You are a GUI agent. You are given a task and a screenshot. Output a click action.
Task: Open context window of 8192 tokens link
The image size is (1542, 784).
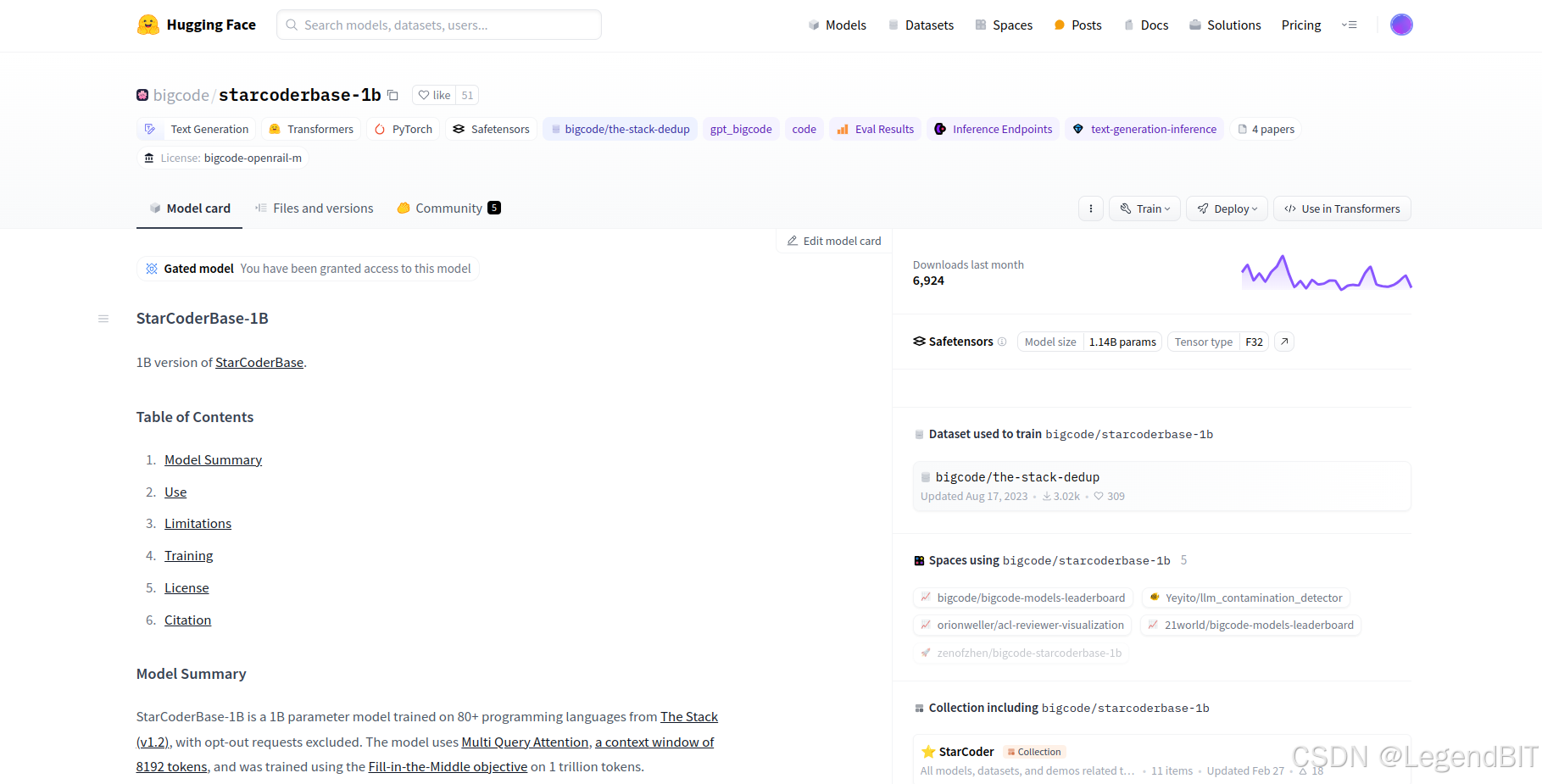coord(654,742)
